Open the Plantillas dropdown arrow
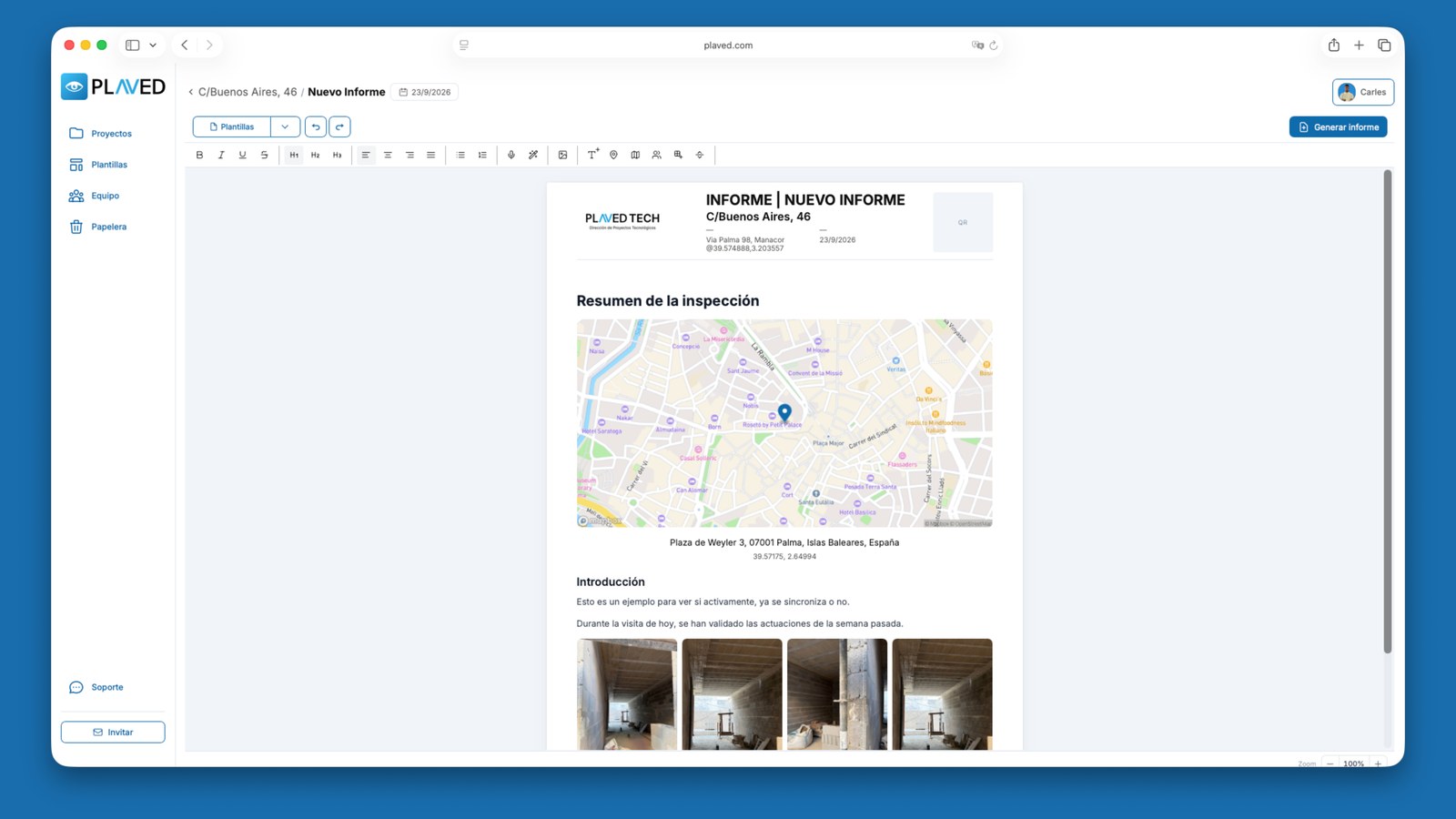The image size is (1456, 819). tap(285, 126)
